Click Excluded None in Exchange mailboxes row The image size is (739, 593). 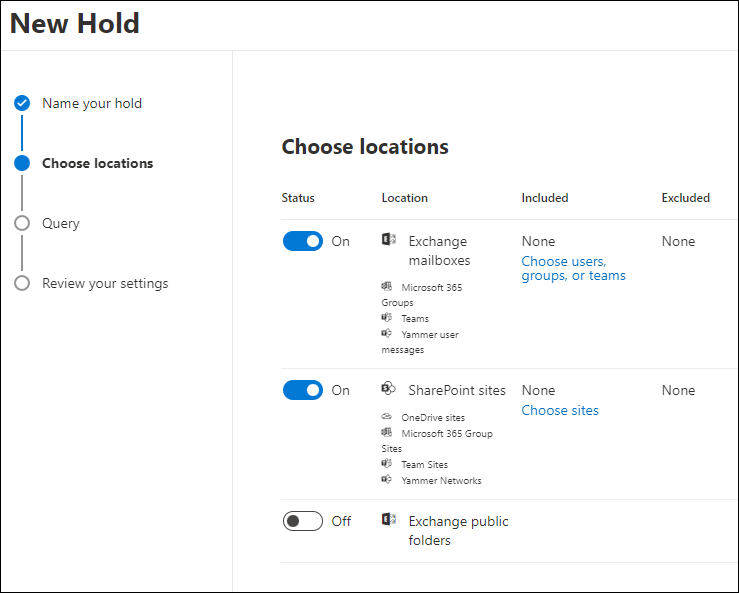click(678, 241)
